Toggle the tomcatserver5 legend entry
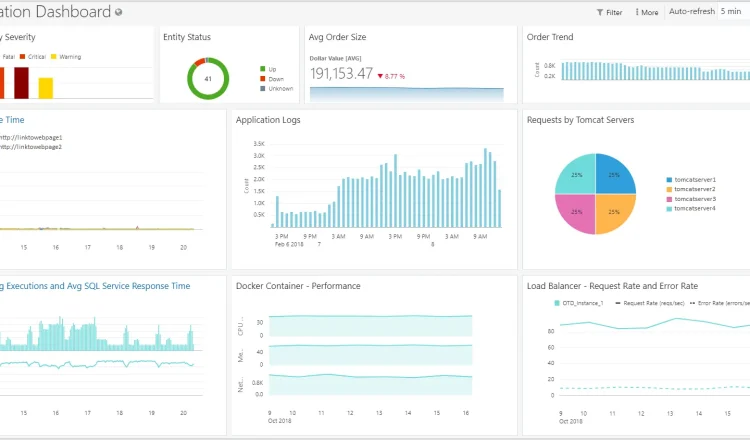750x440 pixels. pos(691,199)
